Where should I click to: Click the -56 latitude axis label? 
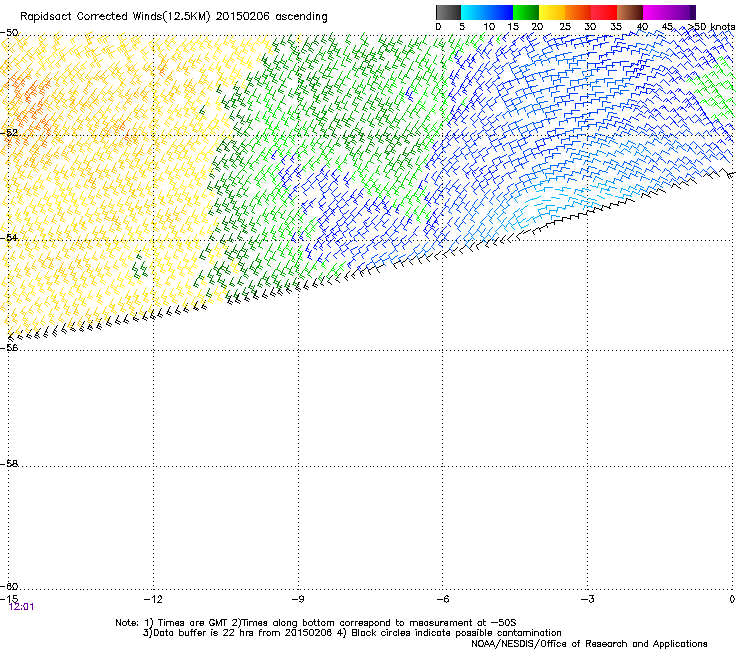pyautogui.click(x=9, y=347)
